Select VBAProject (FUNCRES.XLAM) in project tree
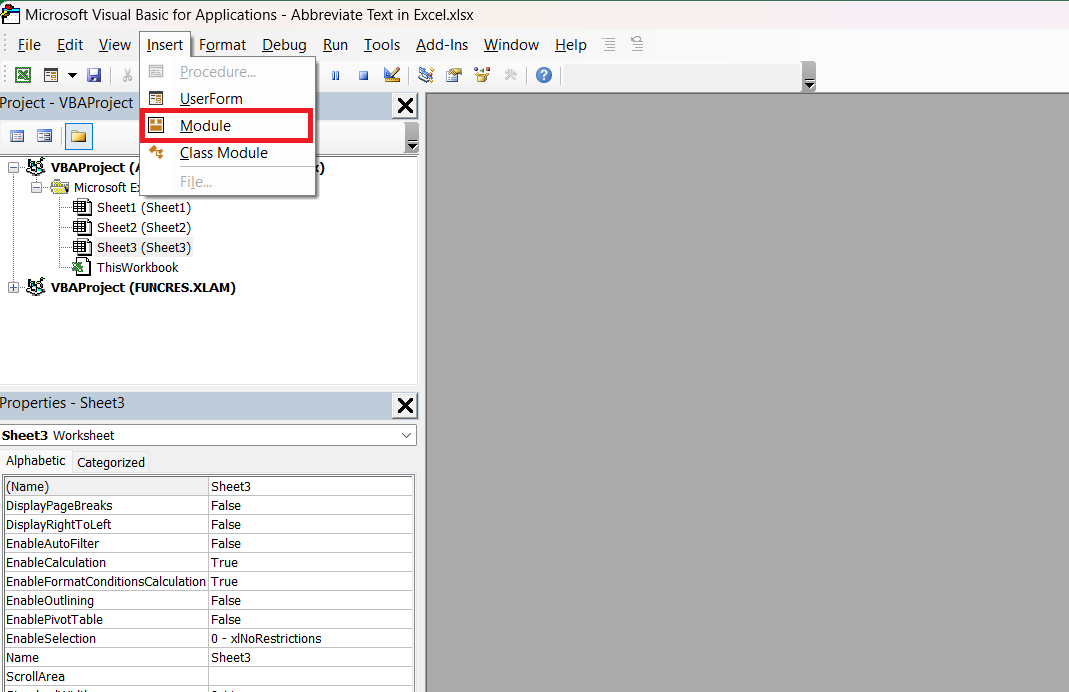 pyautogui.click(x=143, y=287)
